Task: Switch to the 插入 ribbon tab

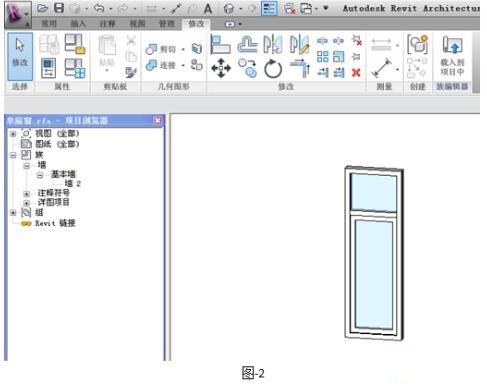Action: point(78,24)
